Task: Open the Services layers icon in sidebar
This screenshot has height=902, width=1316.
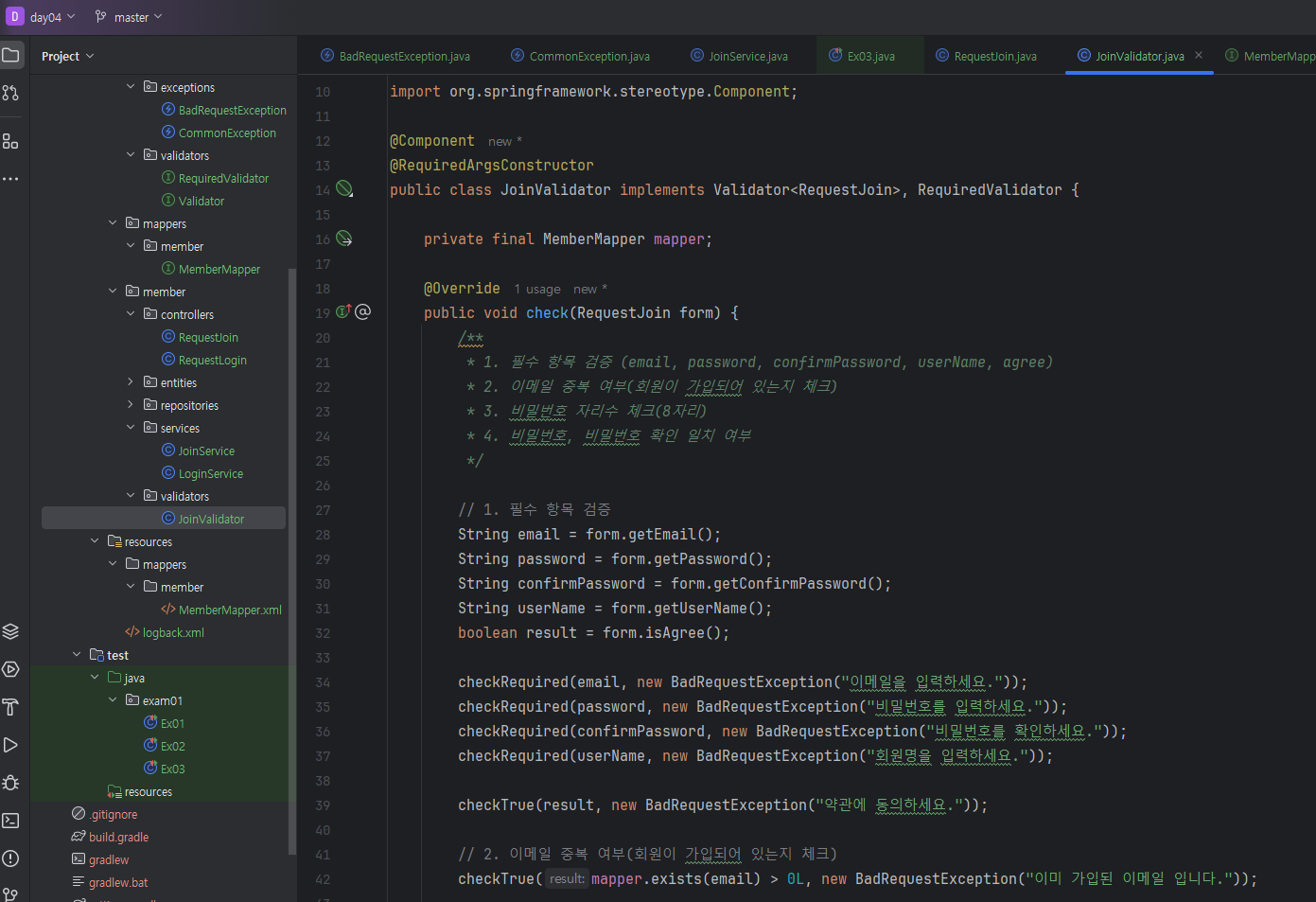Action: [x=10, y=631]
